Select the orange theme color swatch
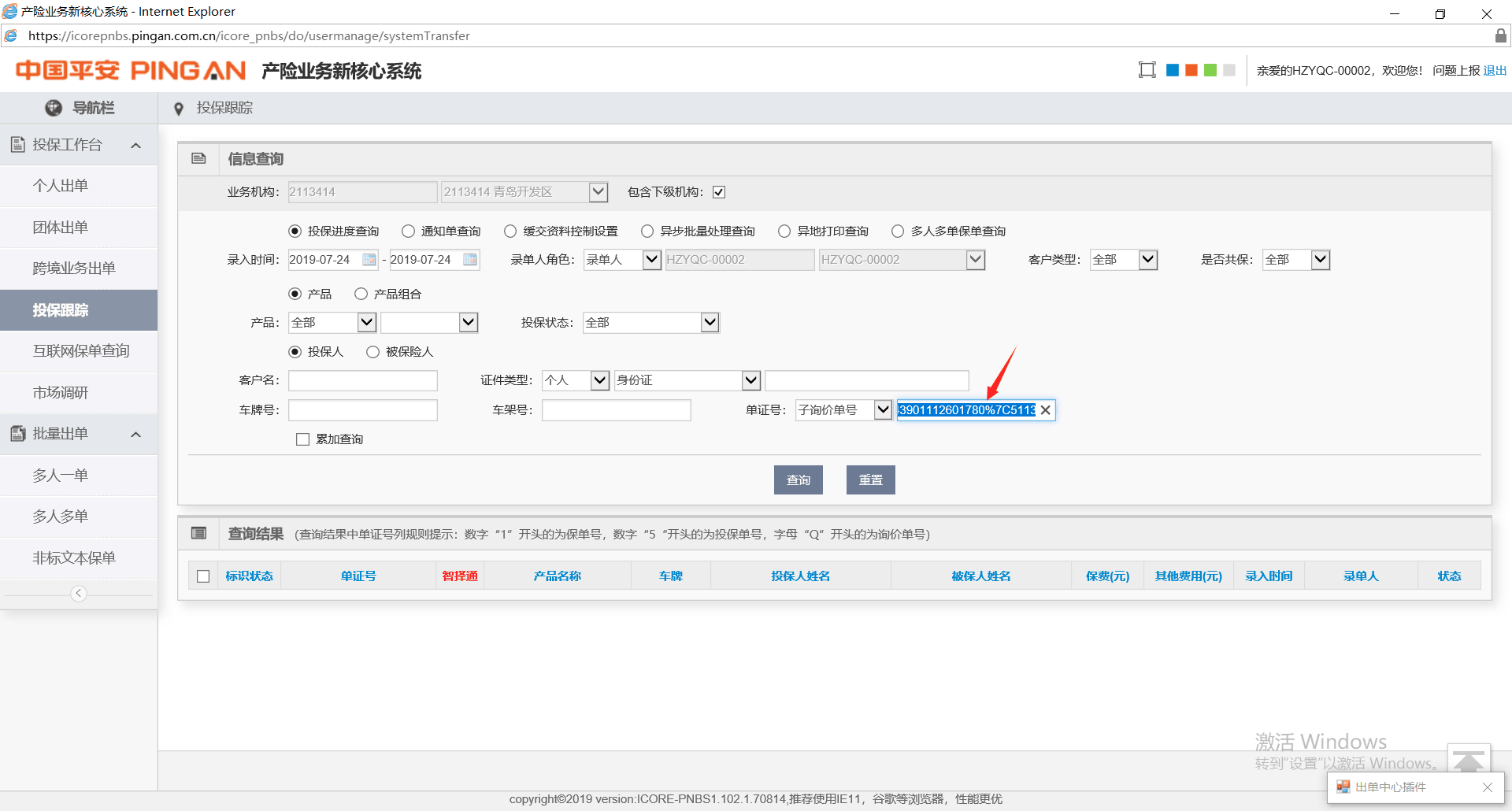 1191,70
